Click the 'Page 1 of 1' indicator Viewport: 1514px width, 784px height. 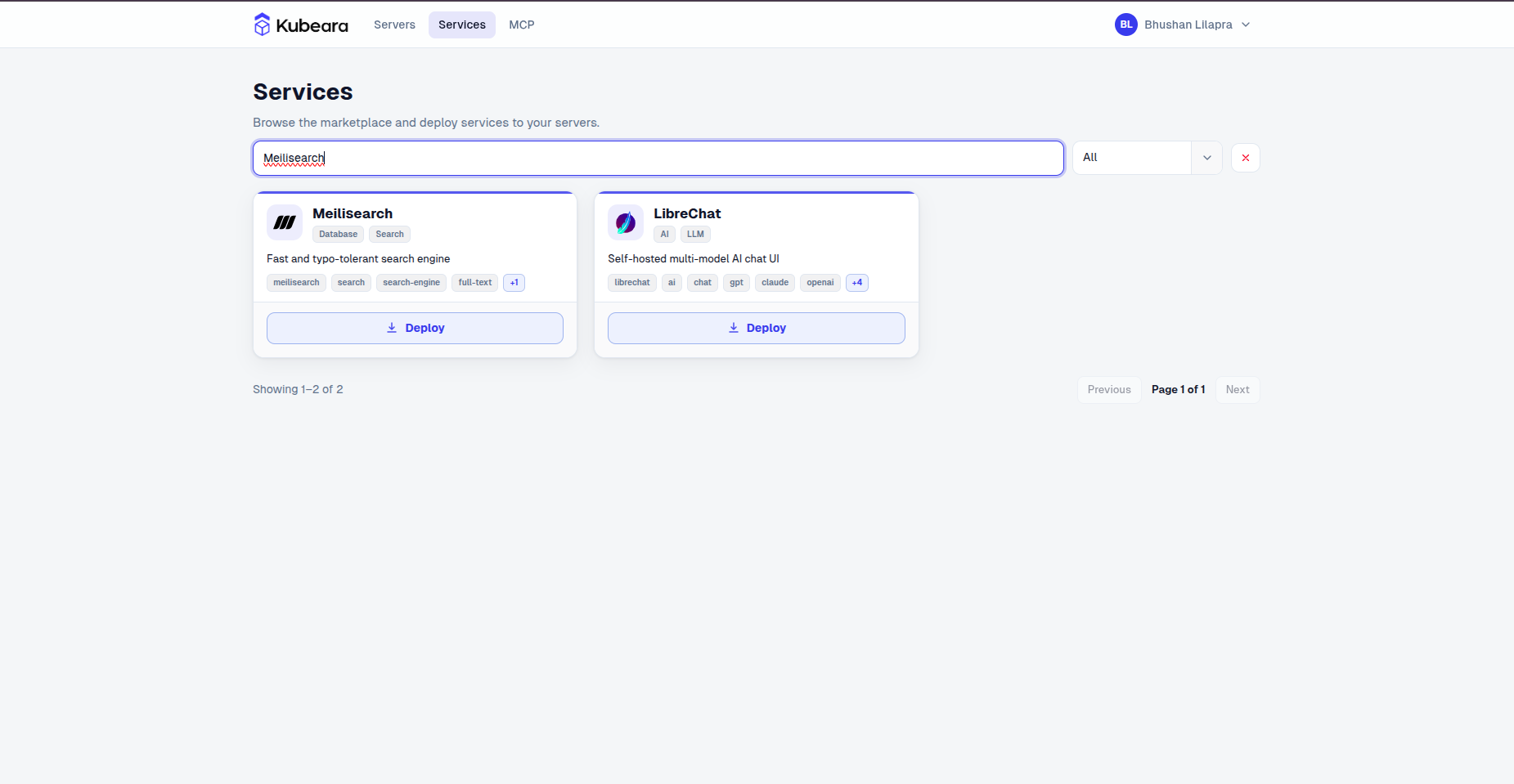point(1179,390)
